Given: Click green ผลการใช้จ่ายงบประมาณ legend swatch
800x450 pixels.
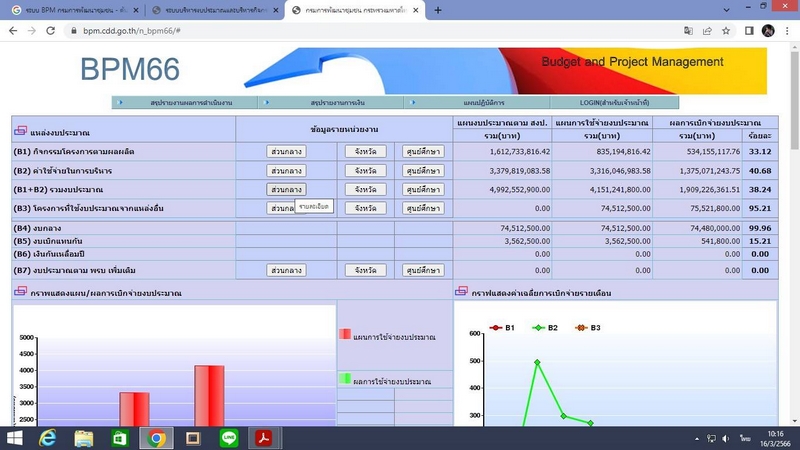Looking at the screenshot, I should (345, 379).
